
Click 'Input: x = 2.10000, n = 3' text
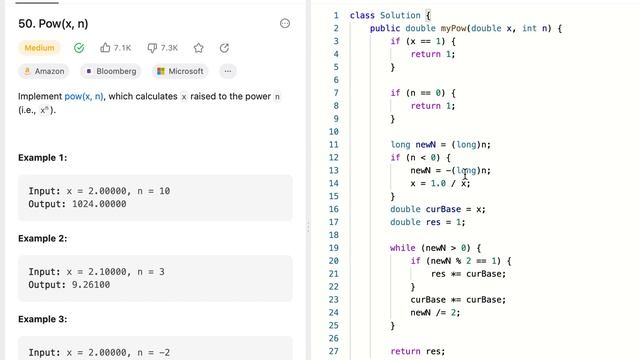click(96, 272)
